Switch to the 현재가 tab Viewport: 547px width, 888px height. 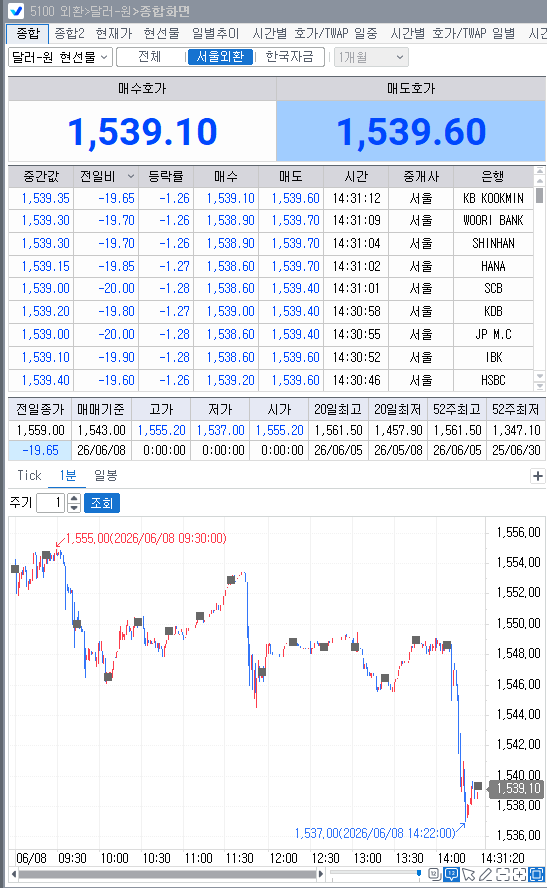point(114,33)
